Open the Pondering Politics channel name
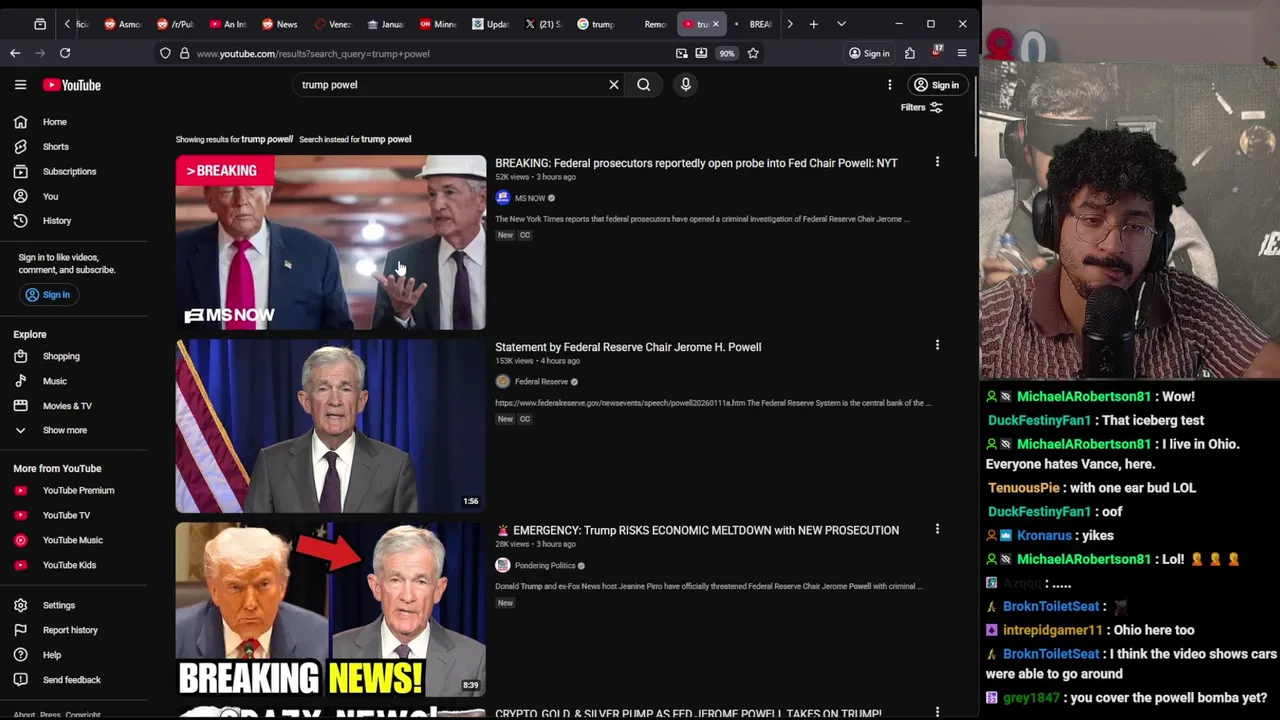 coord(545,566)
